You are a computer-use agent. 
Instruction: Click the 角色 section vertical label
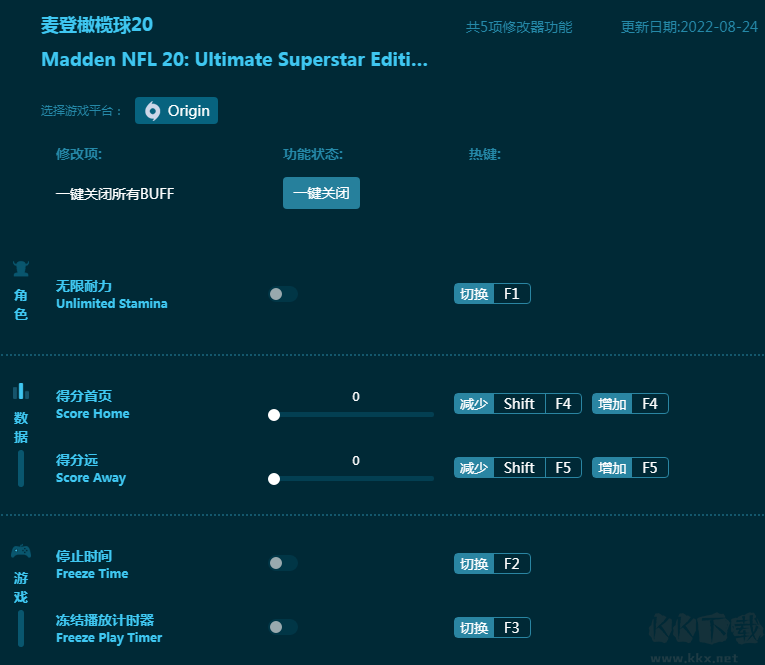pos(21,304)
